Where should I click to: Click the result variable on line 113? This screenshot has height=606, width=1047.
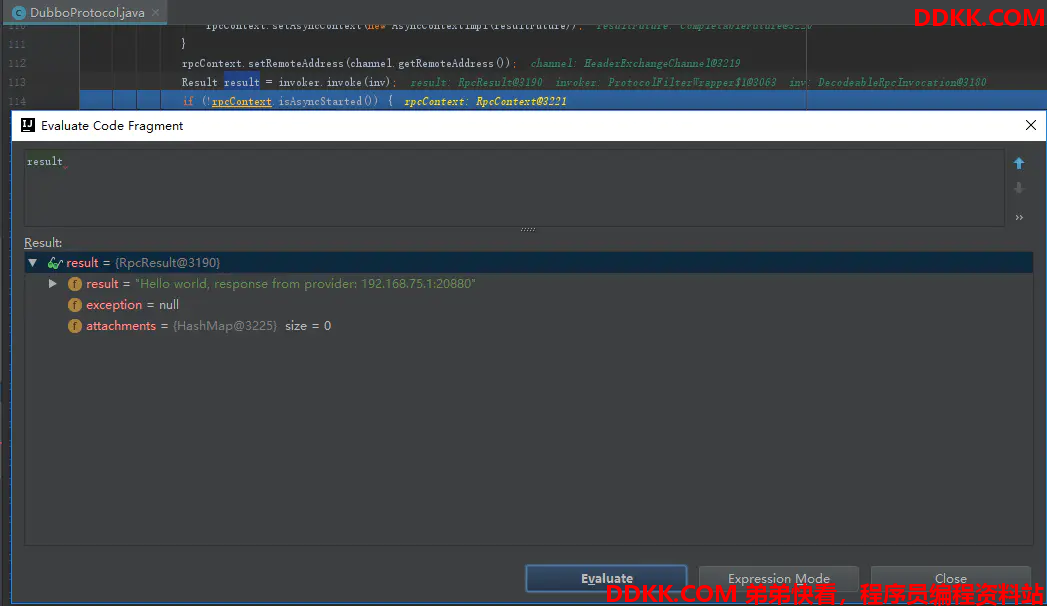click(242, 82)
